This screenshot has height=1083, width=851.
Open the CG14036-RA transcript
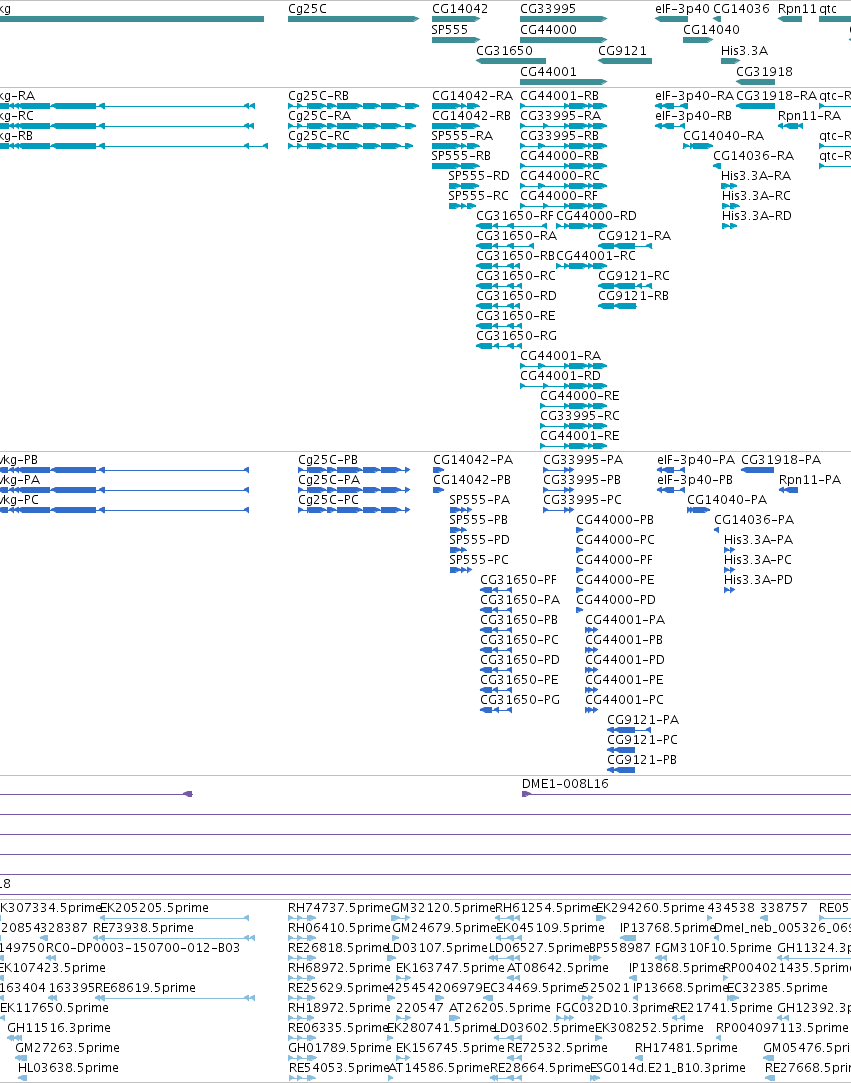pyautogui.click(x=717, y=166)
